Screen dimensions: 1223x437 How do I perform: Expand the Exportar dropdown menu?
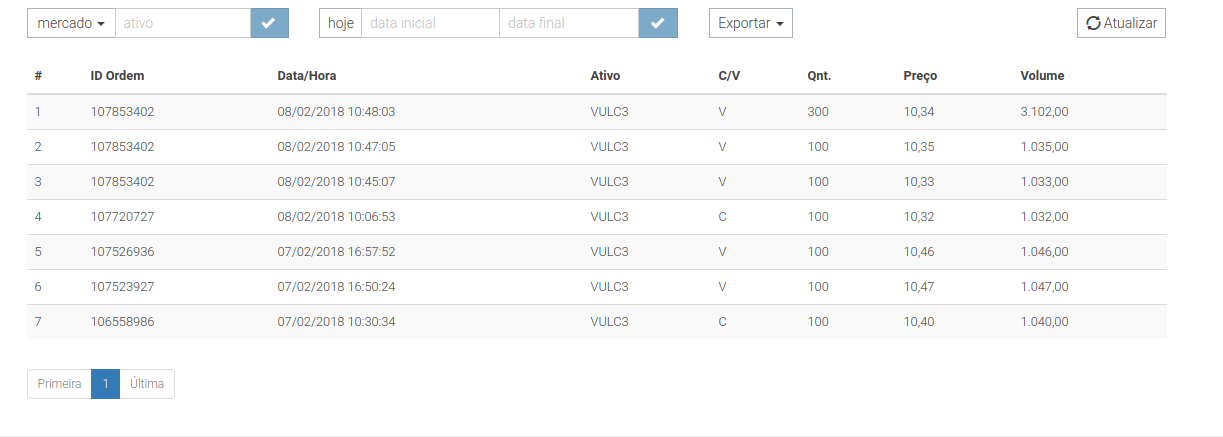[750, 23]
